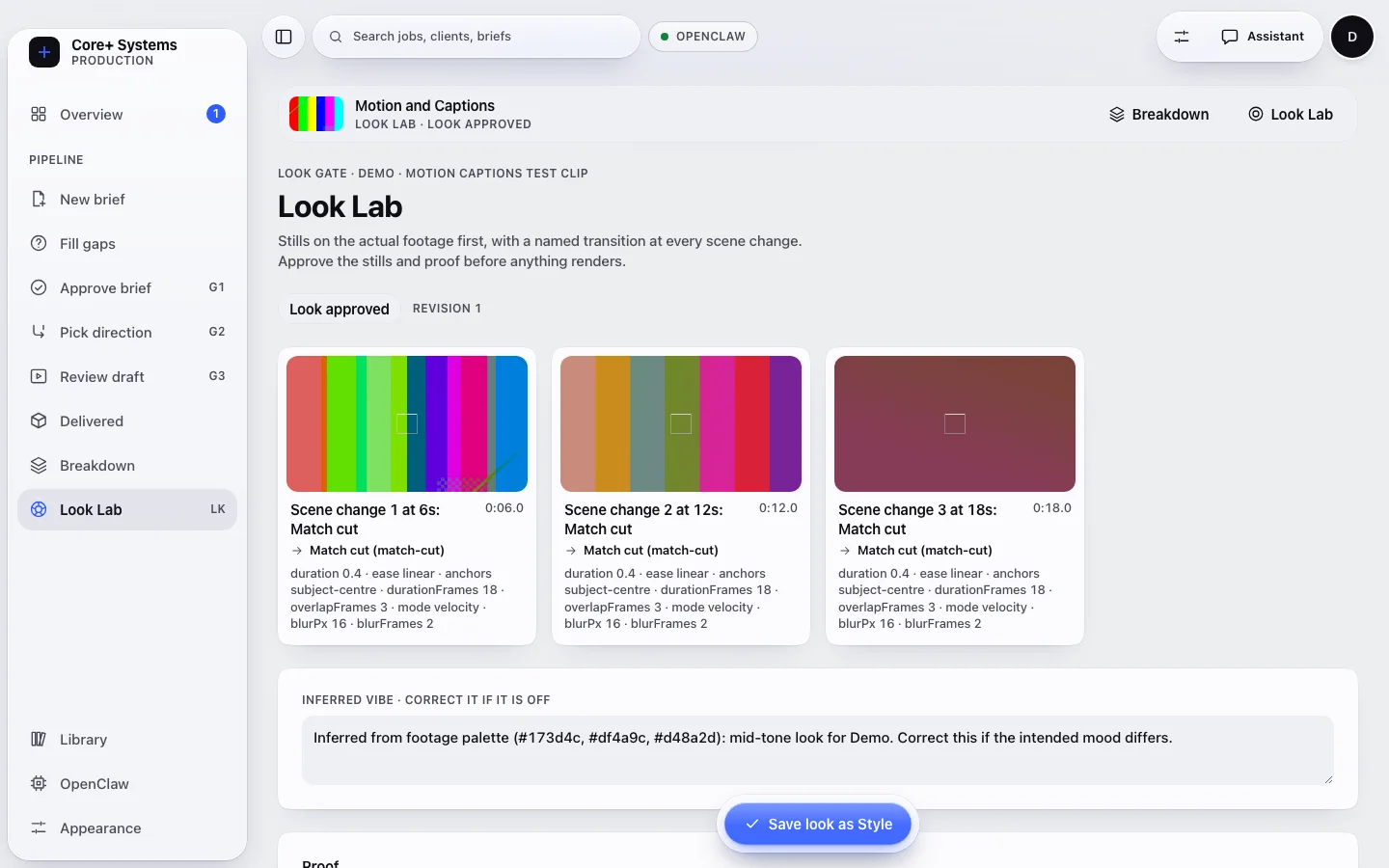
Task: Open OpenClaw in the sidebar
Action: pyautogui.click(x=127, y=784)
